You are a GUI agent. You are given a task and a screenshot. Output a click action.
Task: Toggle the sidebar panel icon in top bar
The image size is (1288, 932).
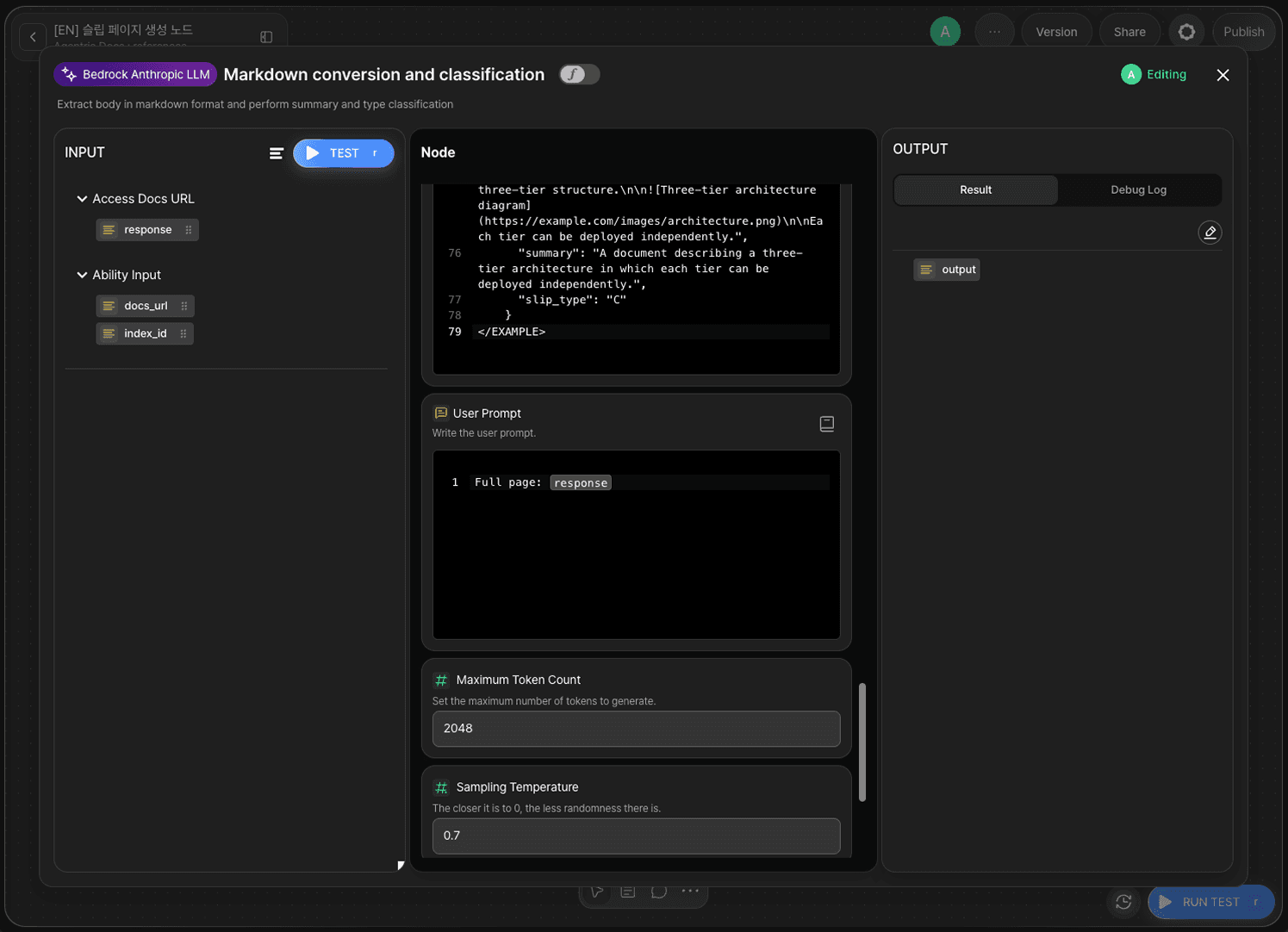[x=266, y=37]
